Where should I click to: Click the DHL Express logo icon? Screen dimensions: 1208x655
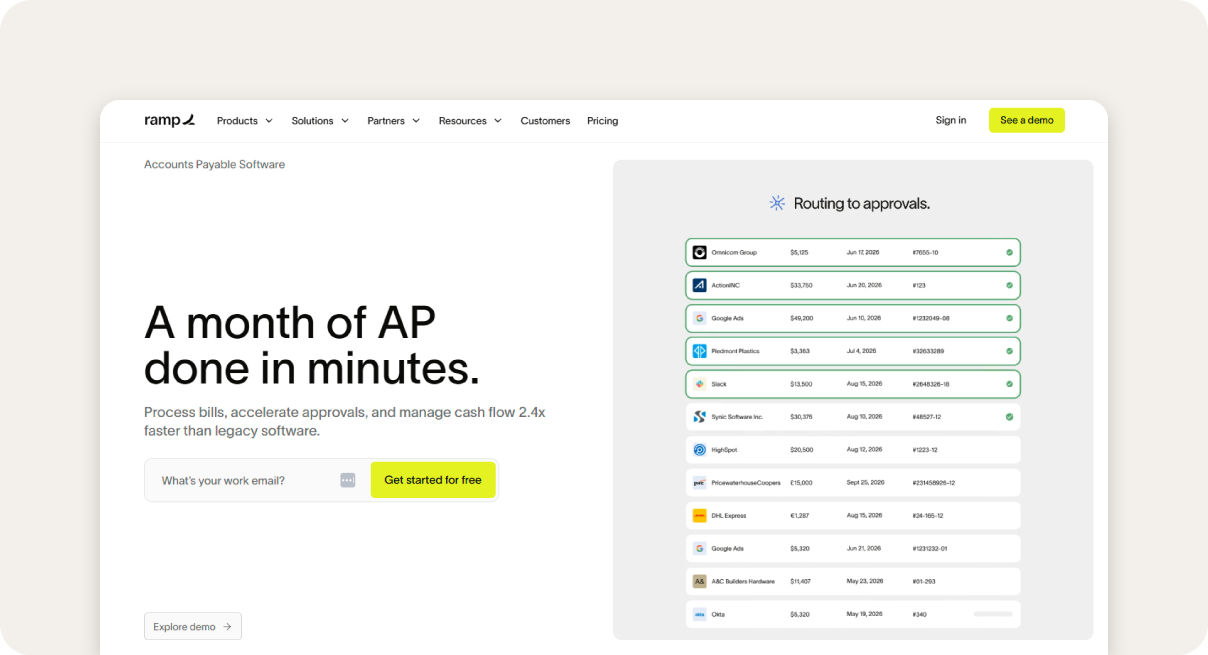[699, 516]
